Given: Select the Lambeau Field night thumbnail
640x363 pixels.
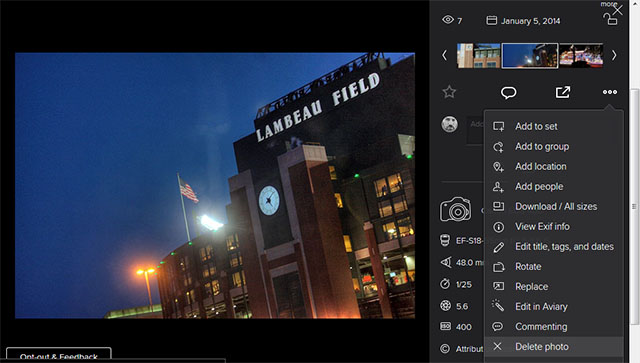Looking at the screenshot, I should point(529,56).
